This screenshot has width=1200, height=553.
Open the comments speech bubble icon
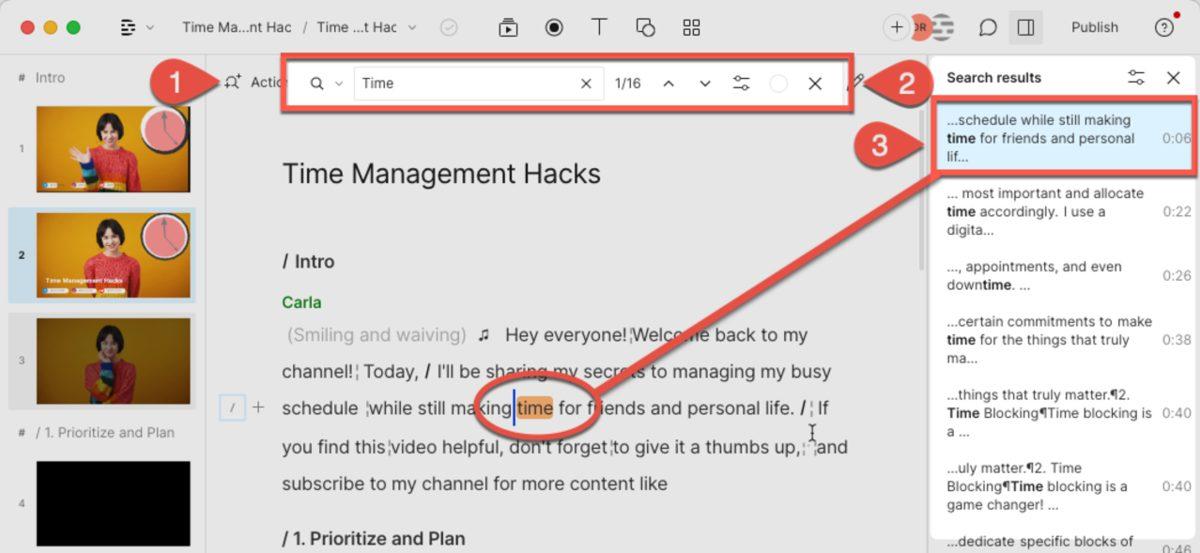coord(988,28)
